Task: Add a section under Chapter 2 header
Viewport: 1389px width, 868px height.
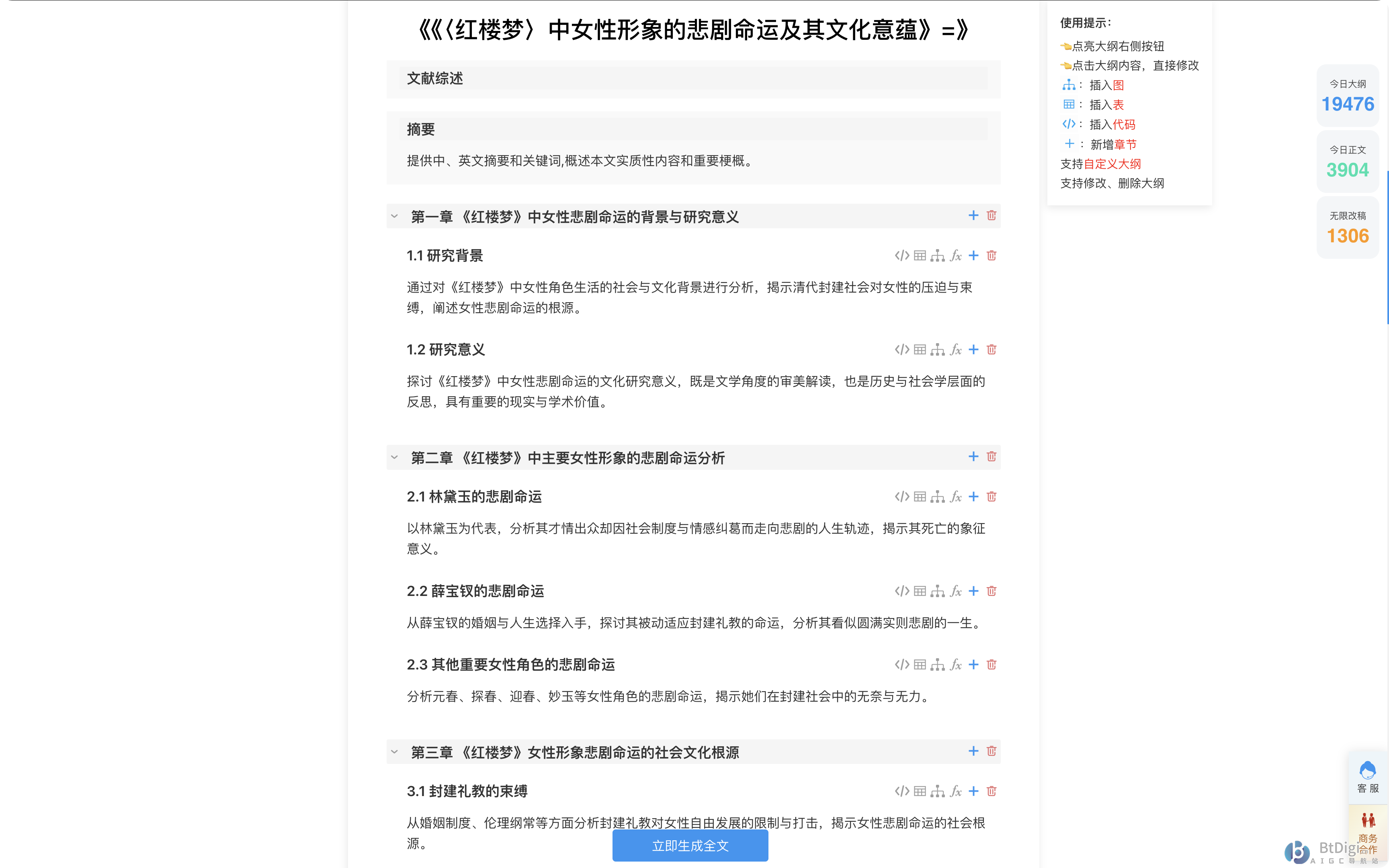Action: pos(973,457)
